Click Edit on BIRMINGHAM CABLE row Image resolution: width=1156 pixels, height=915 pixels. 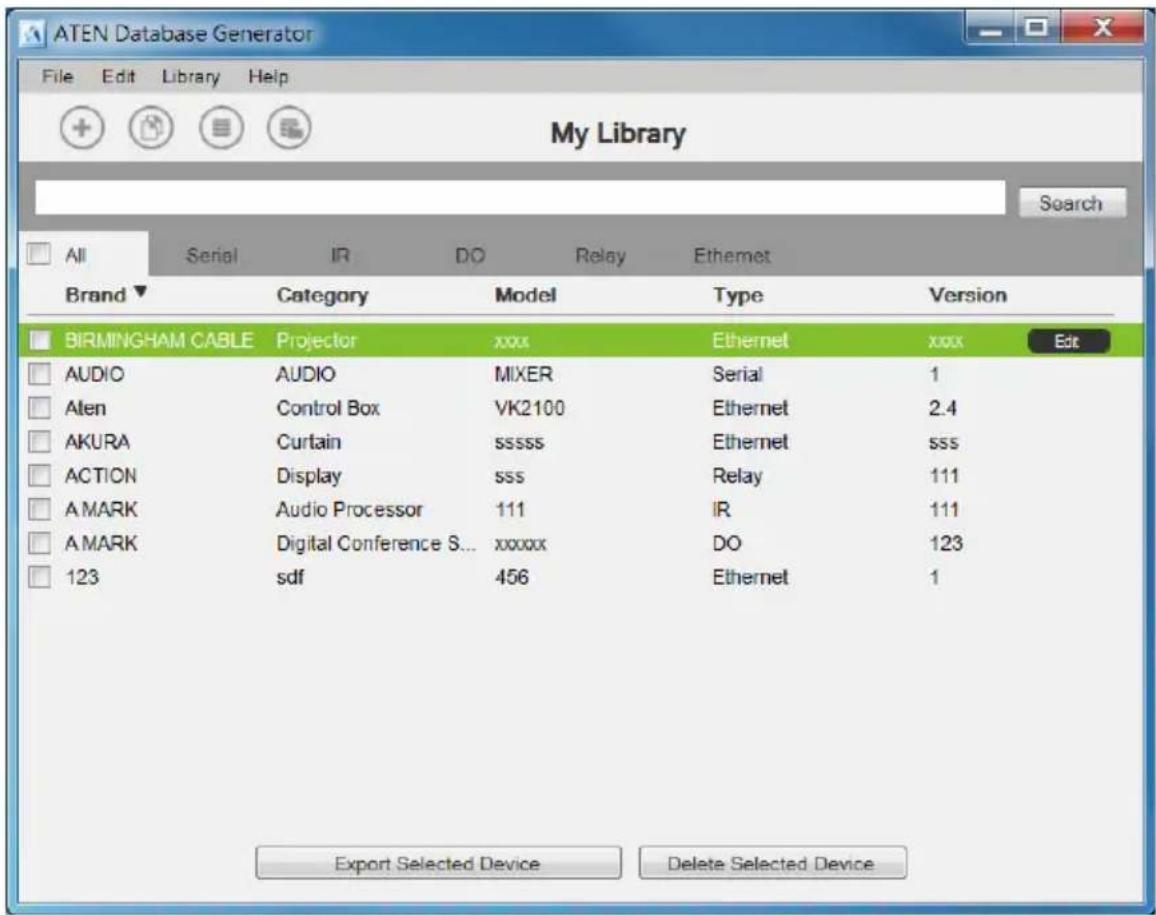tap(1068, 341)
